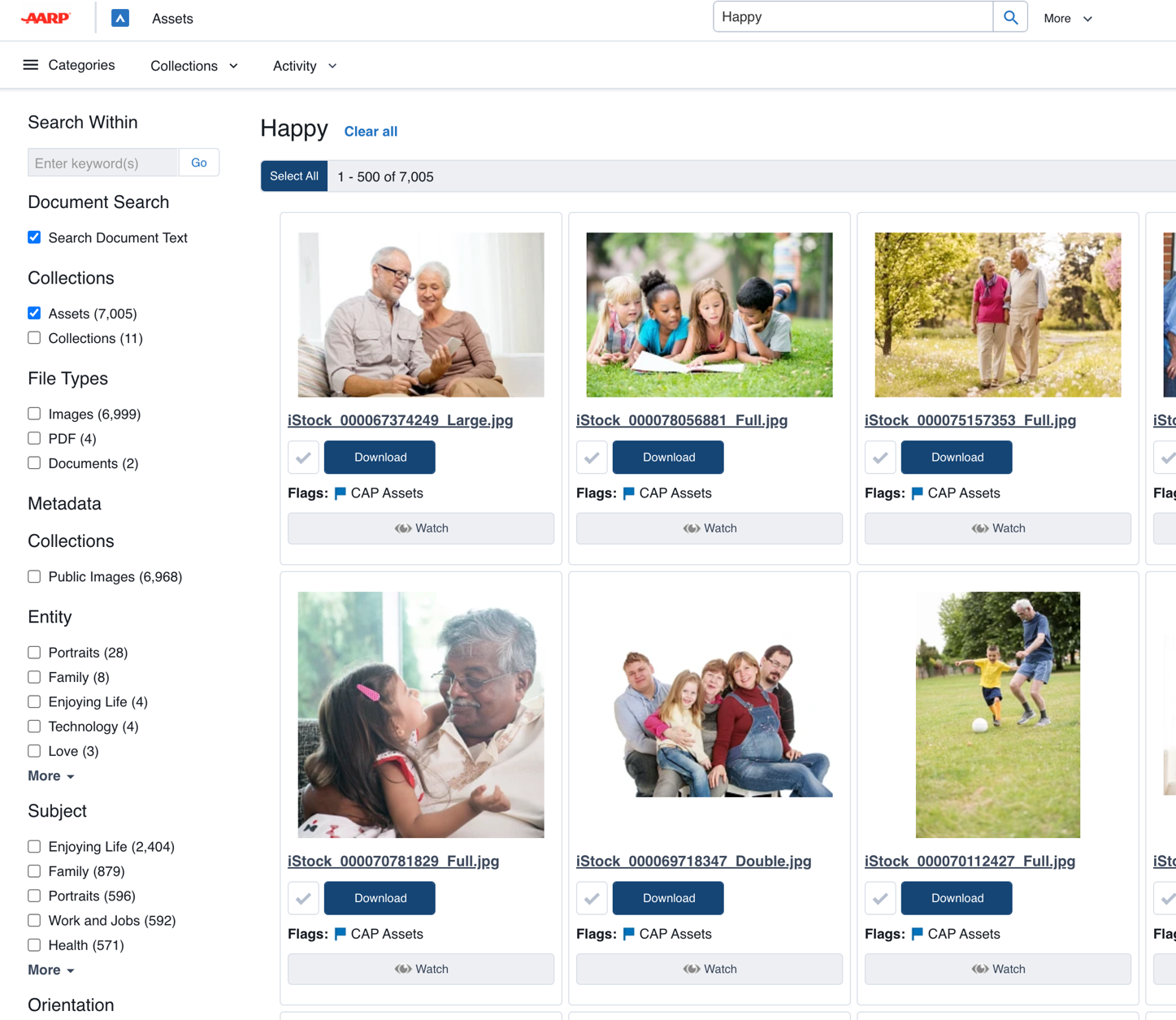
Task: Click the Assets header title
Action: (x=172, y=19)
